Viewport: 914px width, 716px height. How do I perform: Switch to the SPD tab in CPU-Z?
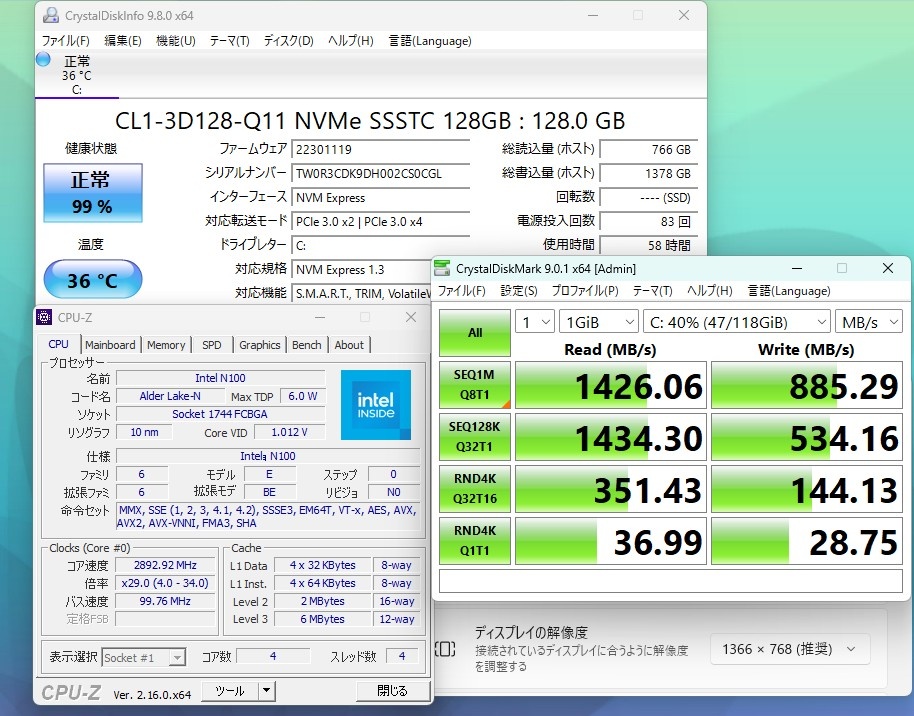(212, 345)
